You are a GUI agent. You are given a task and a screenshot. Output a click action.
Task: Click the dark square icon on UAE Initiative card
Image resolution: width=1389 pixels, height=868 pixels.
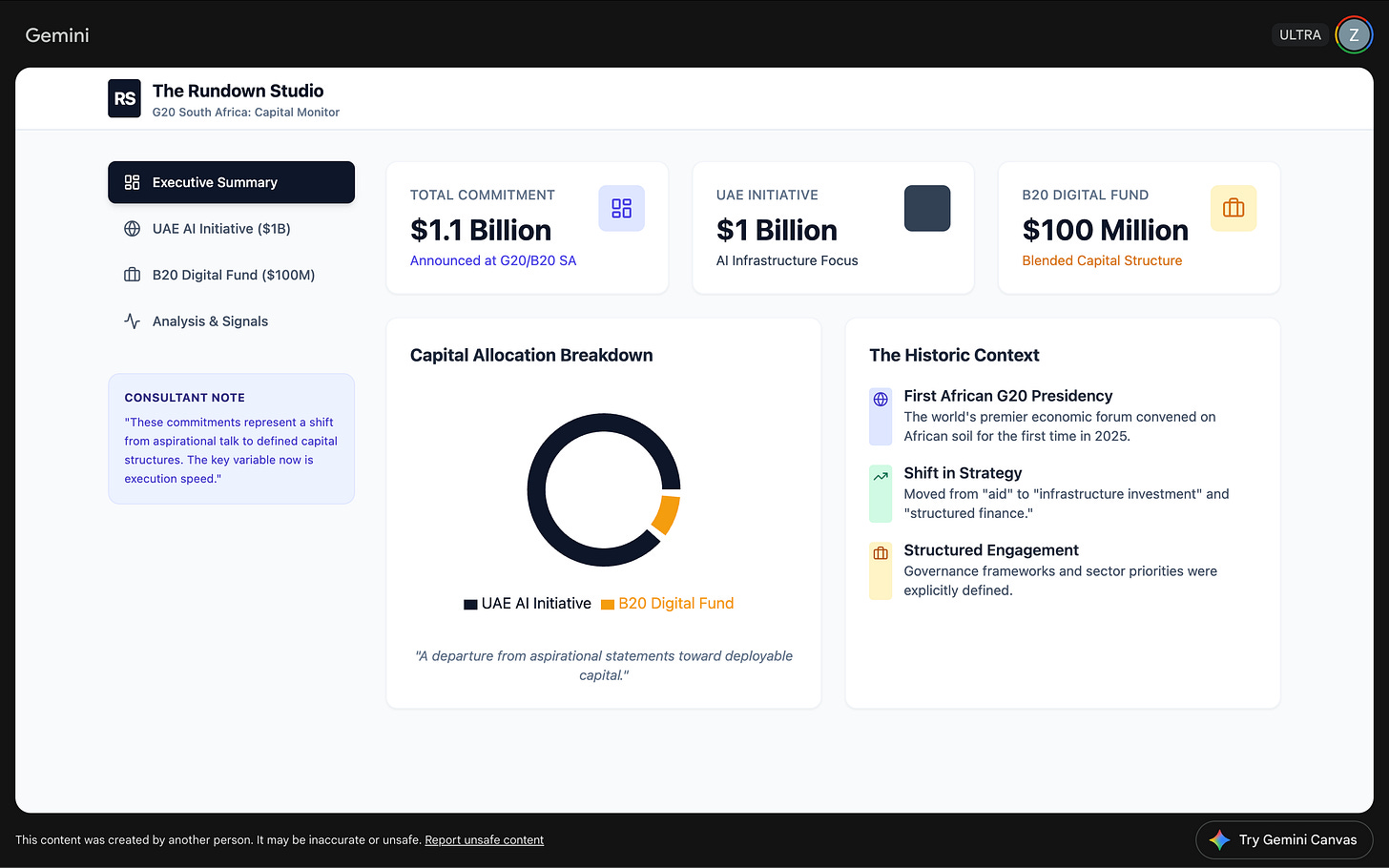coord(927,208)
